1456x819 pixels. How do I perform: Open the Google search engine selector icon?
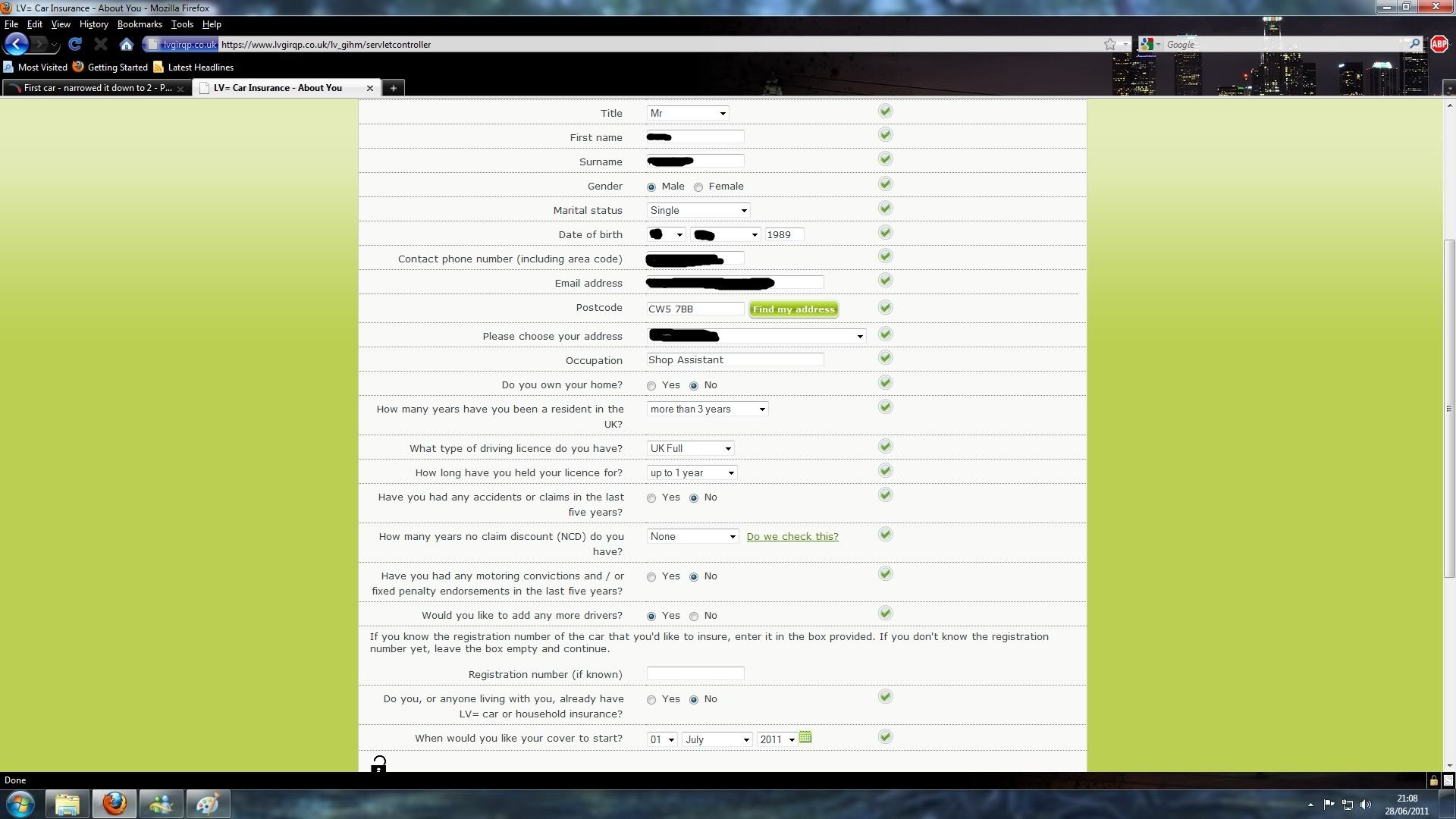tap(1149, 44)
